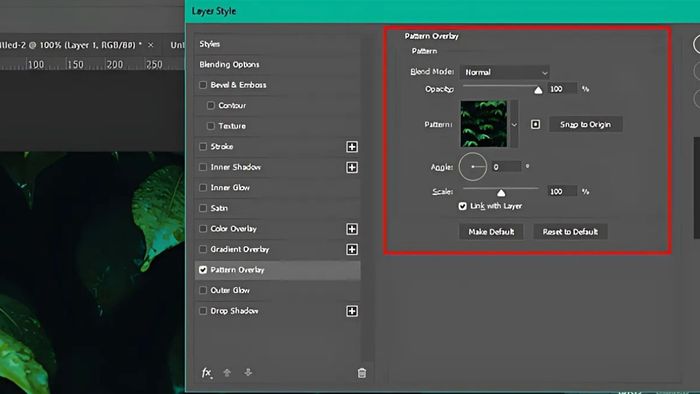Uncheck the Pattern Overlay checkbox

point(203,270)
